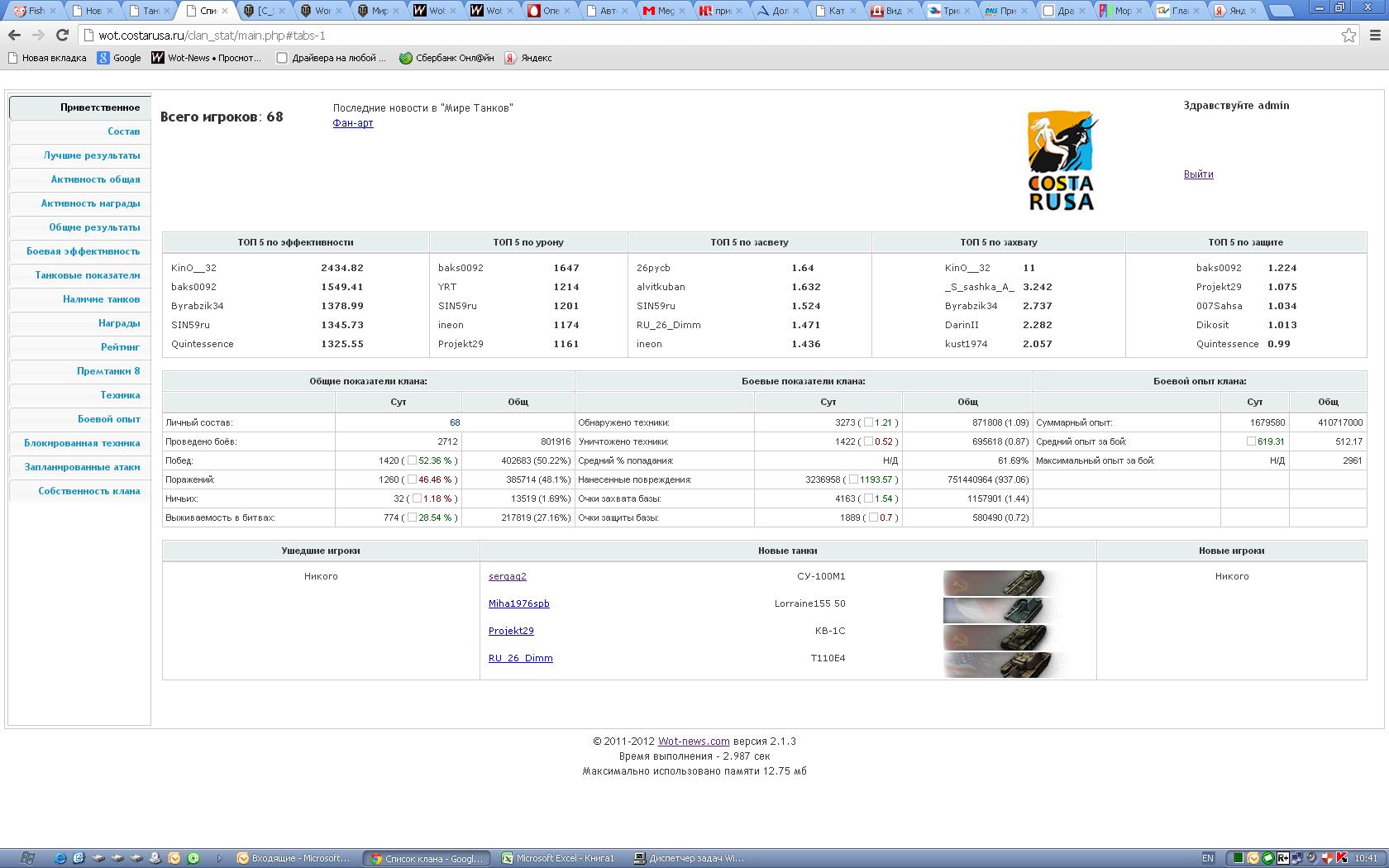Open the Chrome menu button
The image size is (1389, 868).
(x=1376, y=35)
